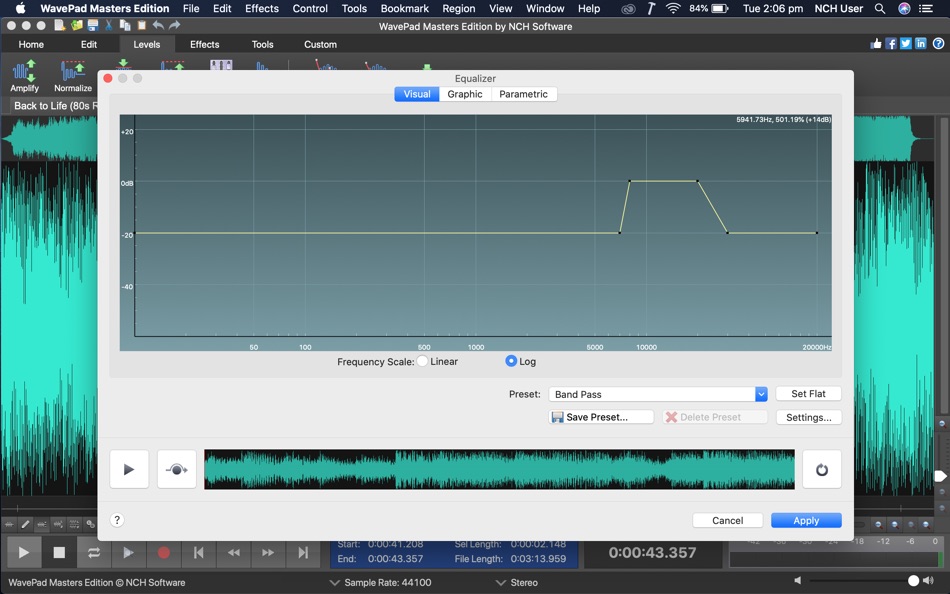Click the Wi-Fi status icon
The image size is (950, 594).
pyautogui.click(x=673, y=8)
